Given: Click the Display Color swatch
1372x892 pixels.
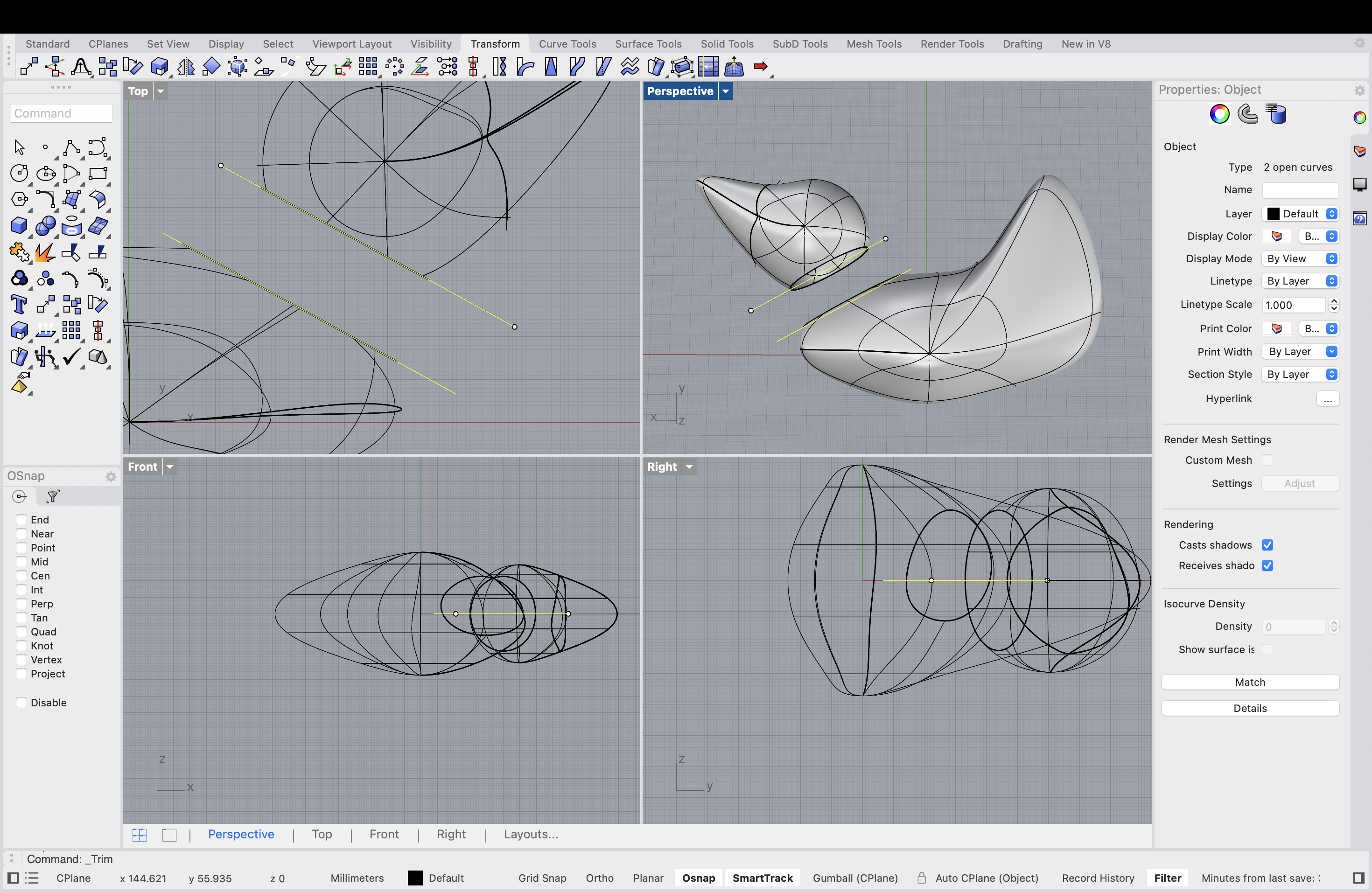Looking at the screenshot, I should [x=1277, y=236].
